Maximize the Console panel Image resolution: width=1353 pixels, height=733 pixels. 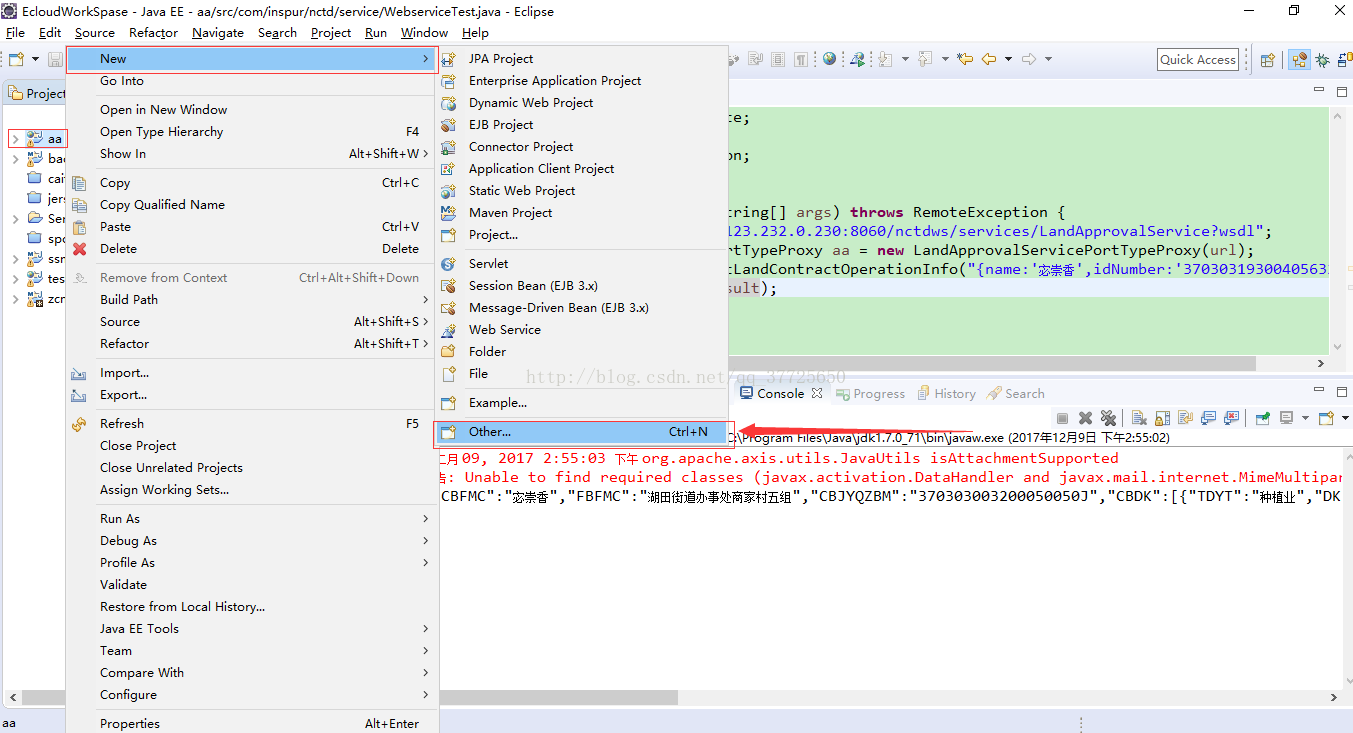pyautogui.click(x=1342, y=391)
